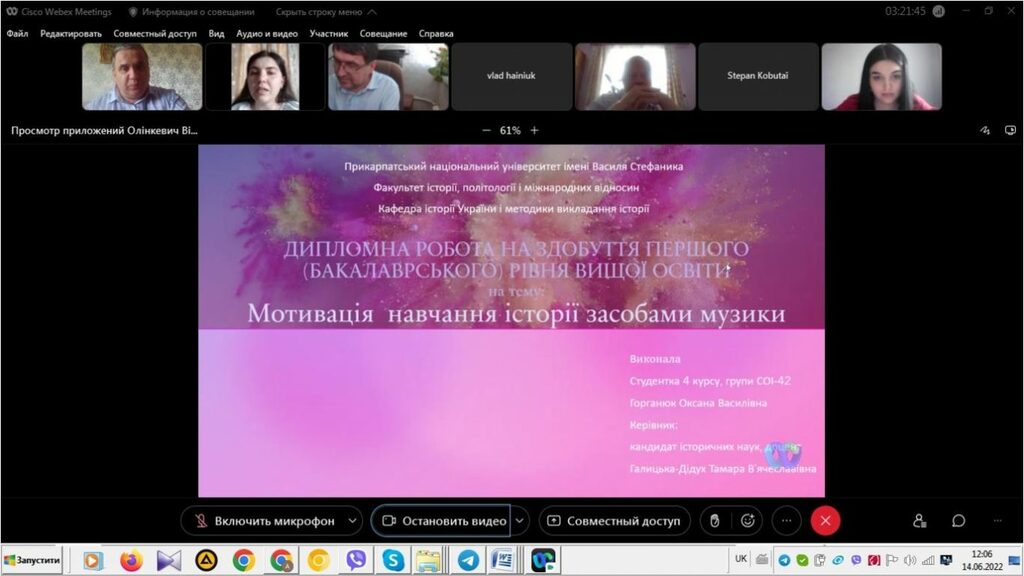Open Viber from the taskbar
1024x576 pixels.
click(x=356, y=560)
